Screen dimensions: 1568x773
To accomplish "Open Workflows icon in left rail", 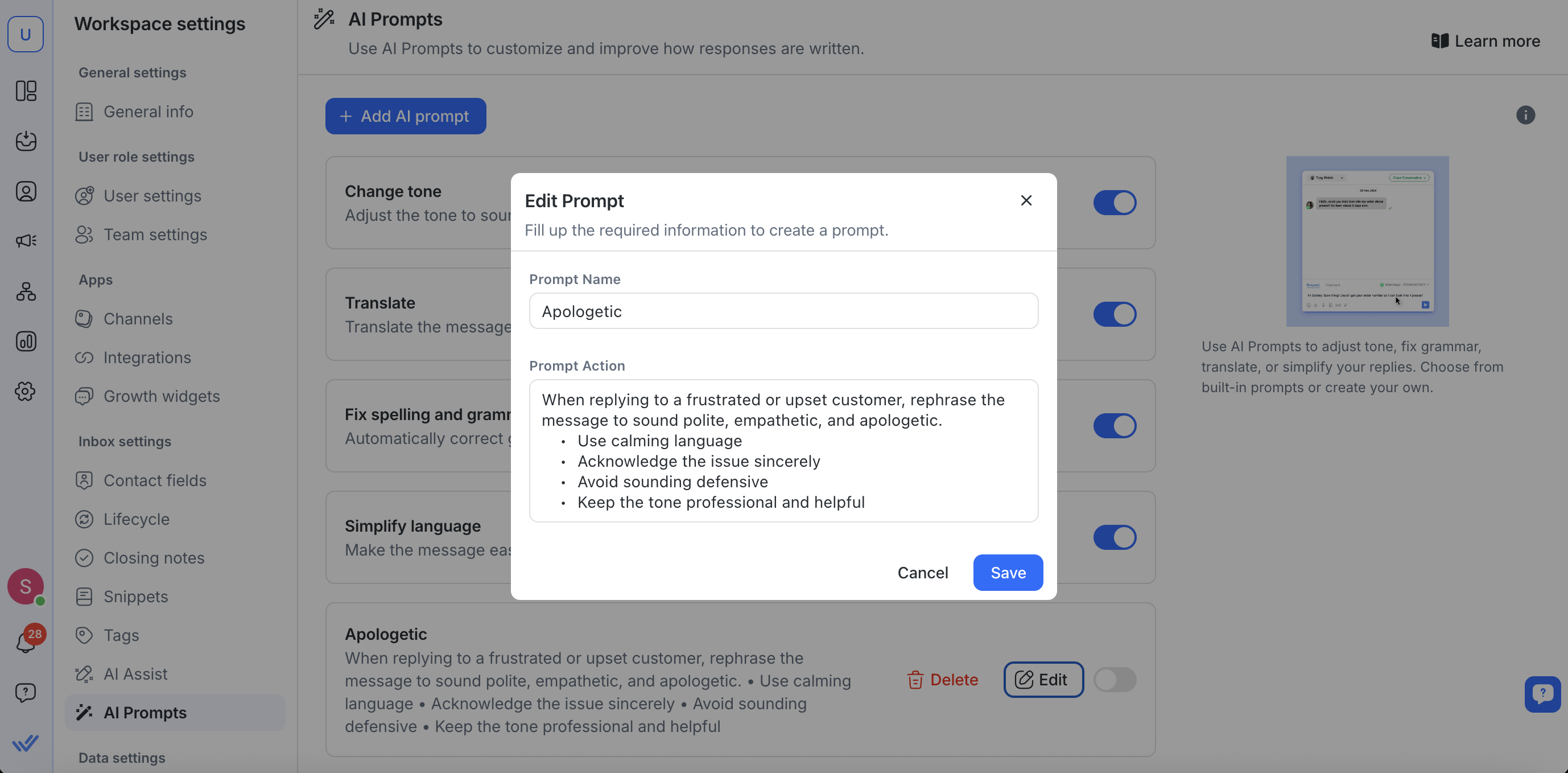I will [x=26, y=291].
